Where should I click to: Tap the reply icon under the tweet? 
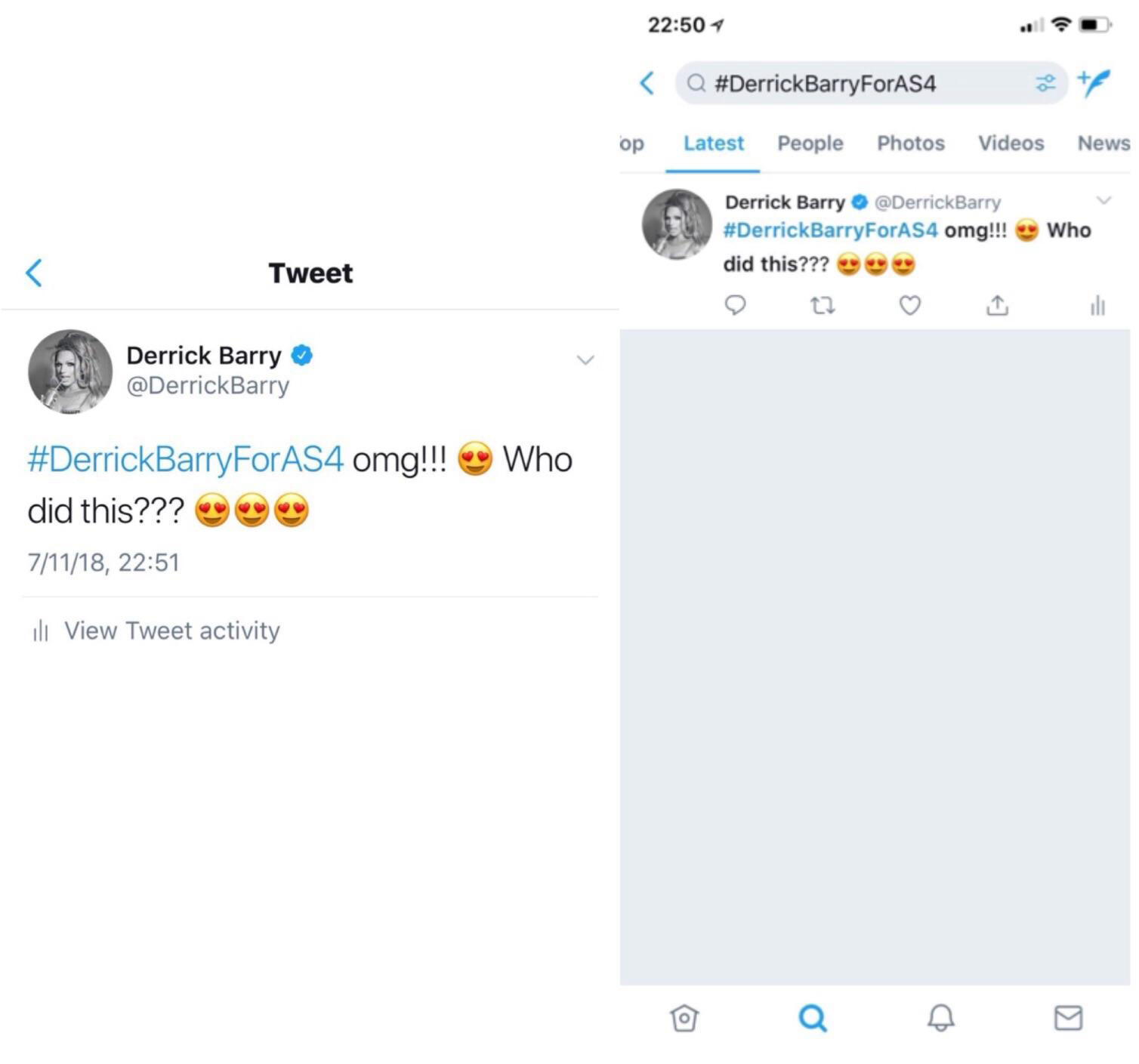pos(735,305)
